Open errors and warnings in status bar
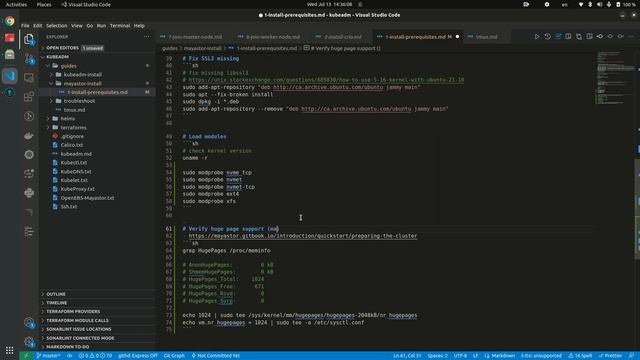Screen dimensions: 640x360 [96, 356]
